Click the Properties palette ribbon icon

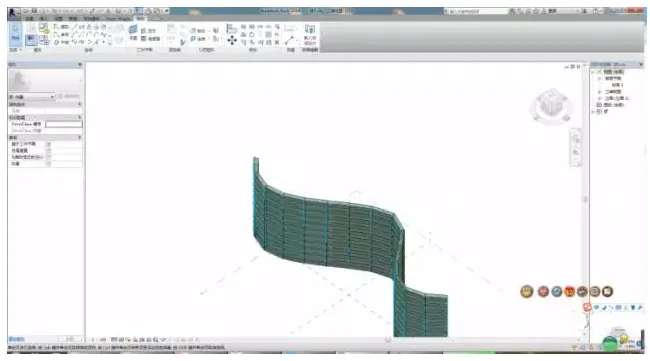point(31,40)
